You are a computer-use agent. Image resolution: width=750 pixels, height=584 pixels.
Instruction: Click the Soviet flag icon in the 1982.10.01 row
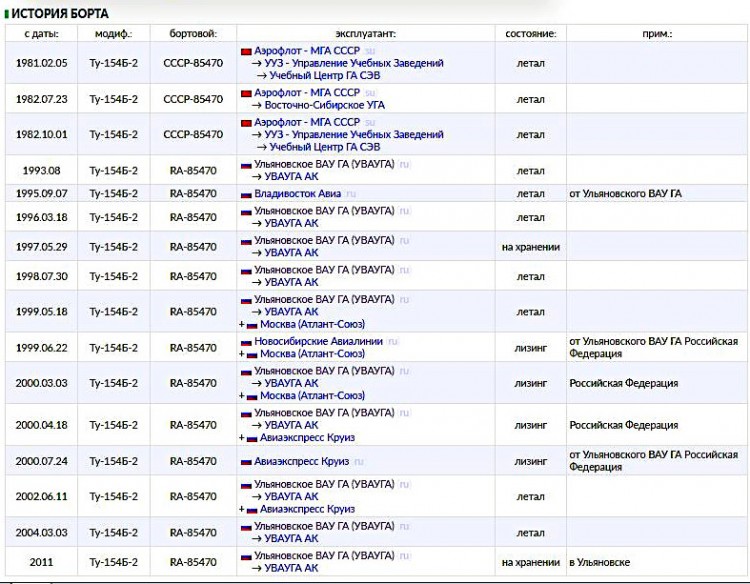[246, 123]
